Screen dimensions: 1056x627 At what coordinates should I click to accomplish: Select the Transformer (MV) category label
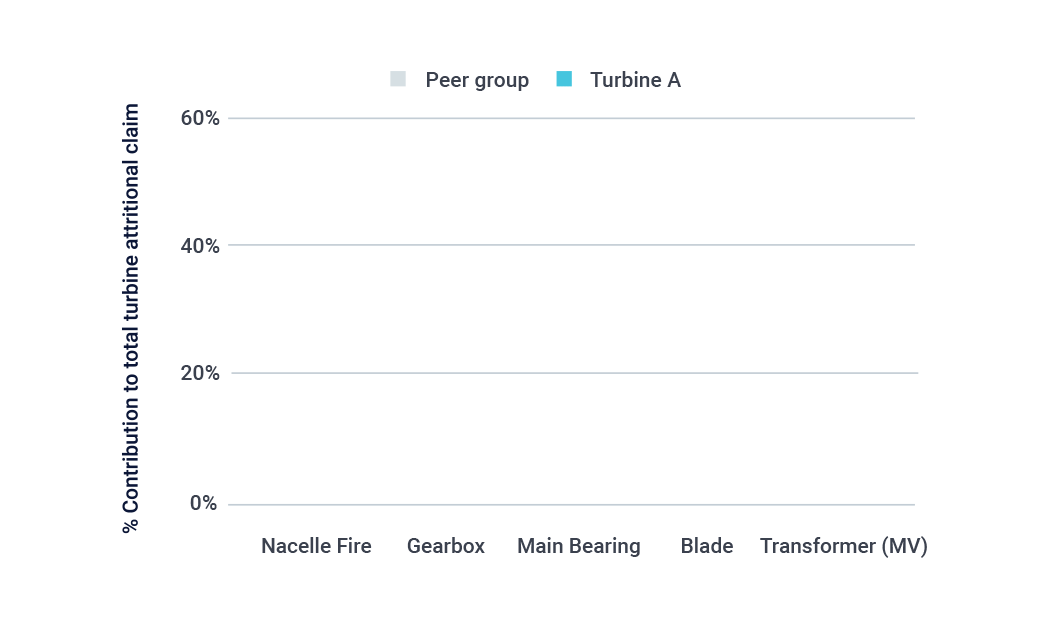(844, 546)
